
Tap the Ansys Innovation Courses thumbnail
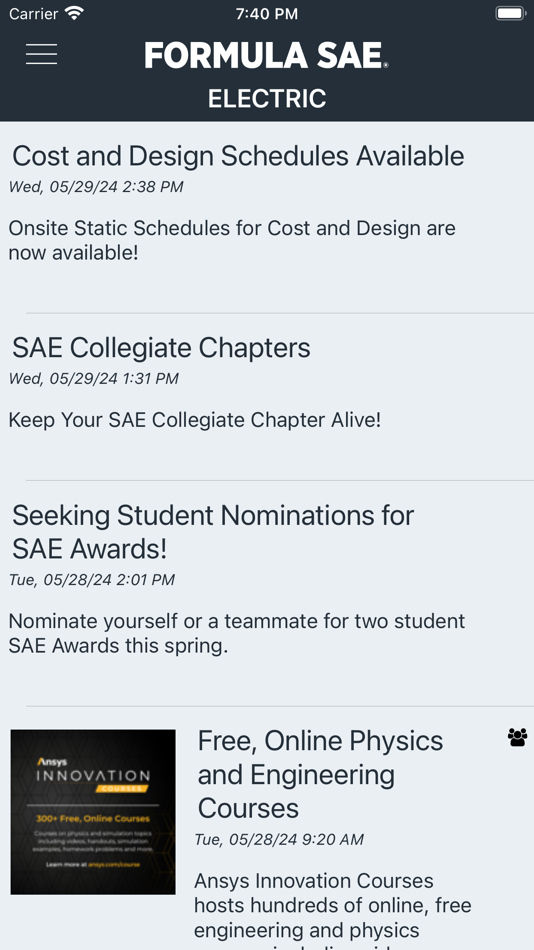[x=93, y=812]
